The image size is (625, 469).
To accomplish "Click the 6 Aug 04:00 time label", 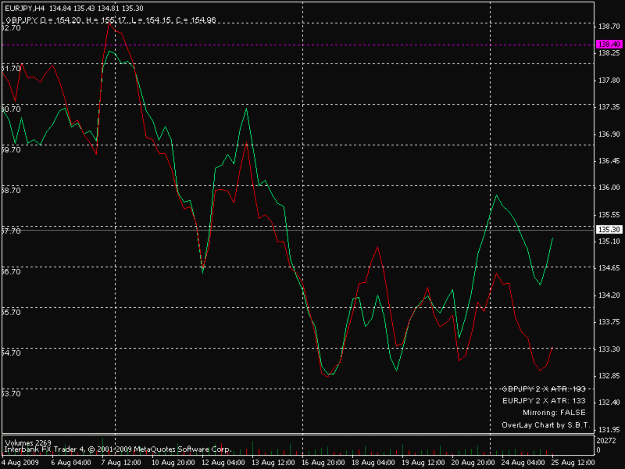I will click(71, 463).
